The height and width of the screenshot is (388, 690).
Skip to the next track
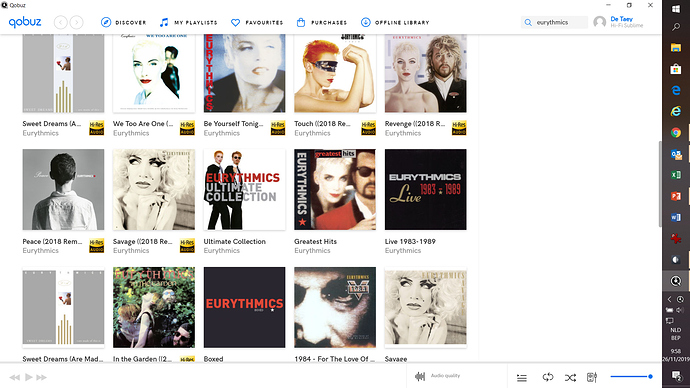tap(42, 377)
